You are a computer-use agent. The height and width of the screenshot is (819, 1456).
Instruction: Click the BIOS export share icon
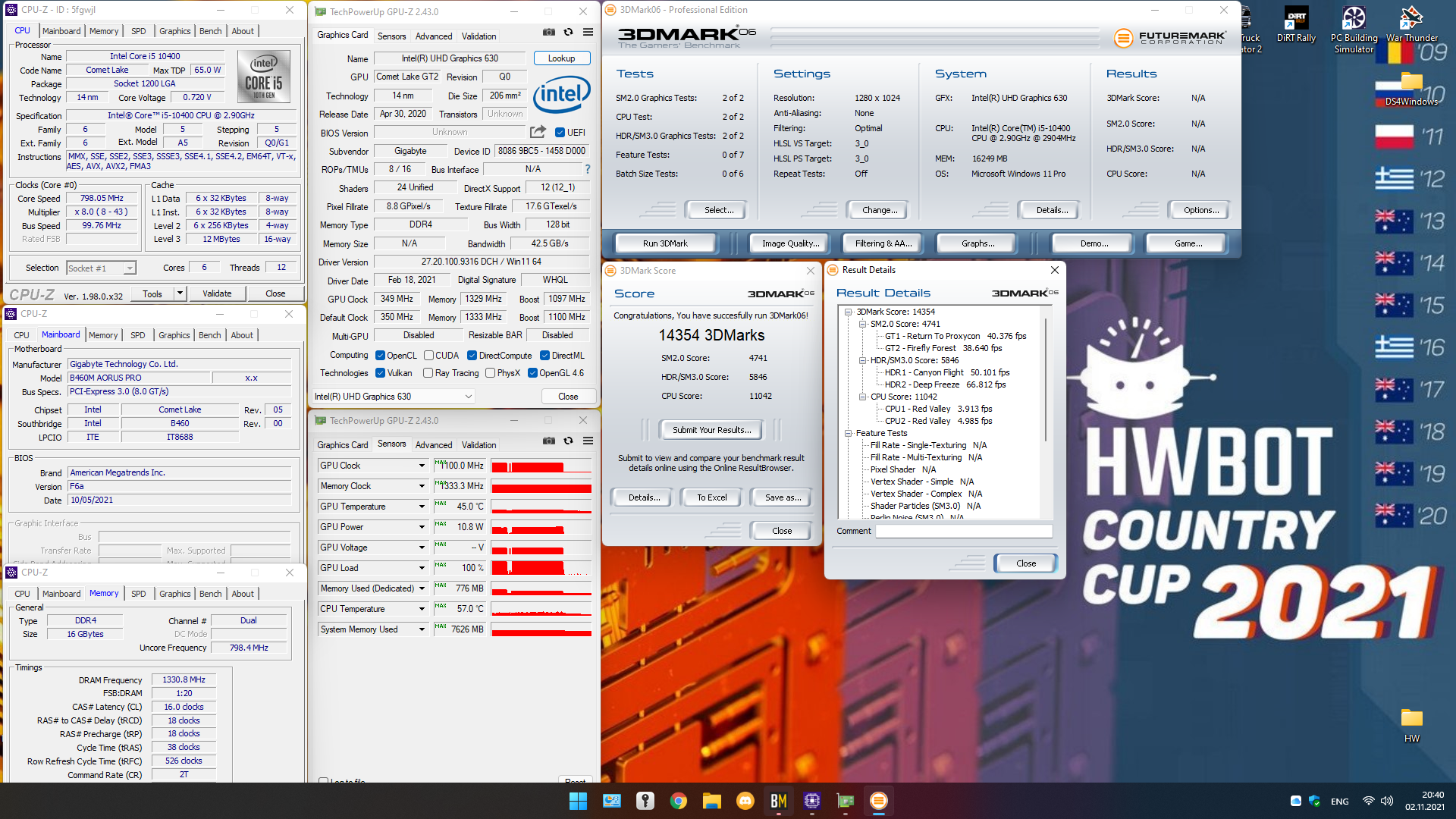click(538, 132)
